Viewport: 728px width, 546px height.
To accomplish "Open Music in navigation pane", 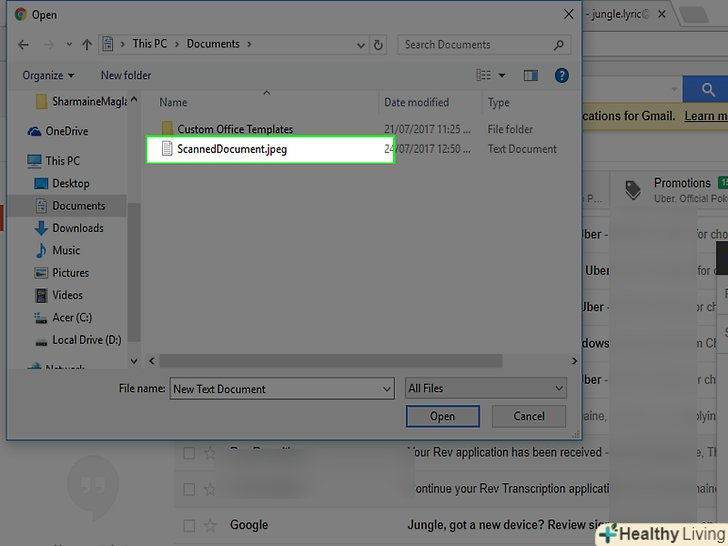I will coord(66,250).
